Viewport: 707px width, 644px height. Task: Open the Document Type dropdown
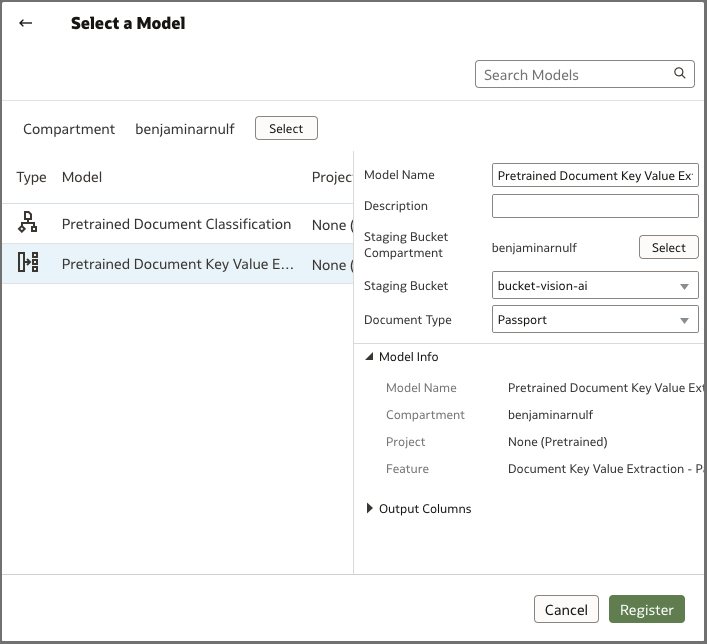595,320
